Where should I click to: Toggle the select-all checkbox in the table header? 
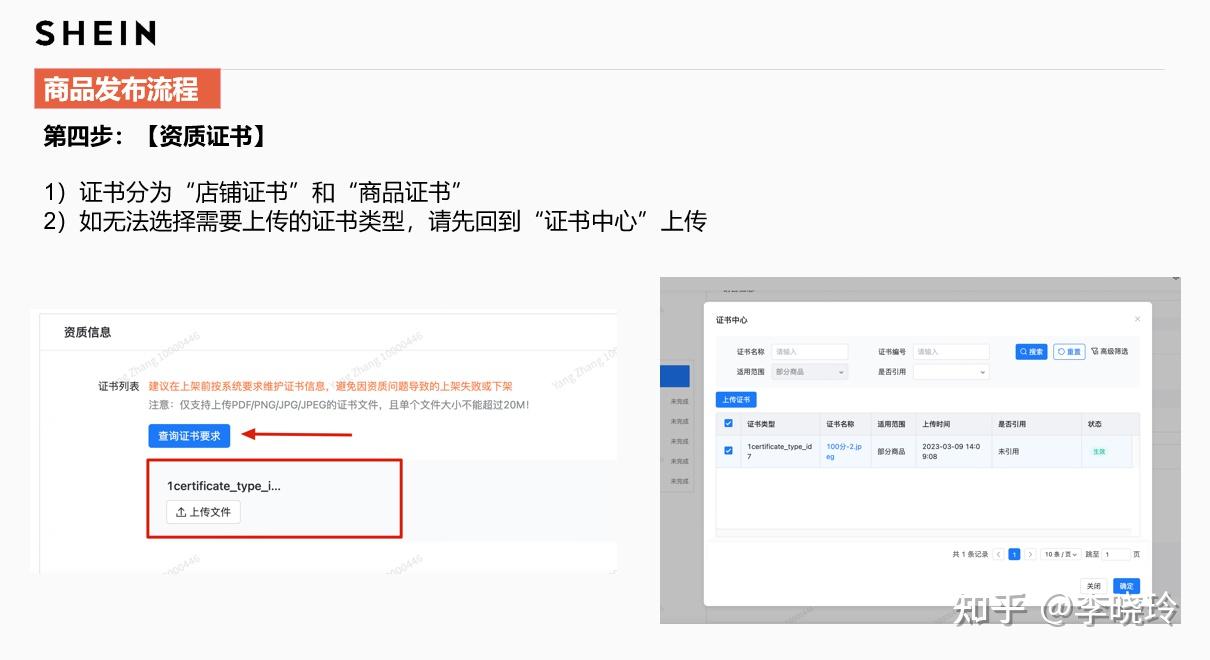pos(729,423)
